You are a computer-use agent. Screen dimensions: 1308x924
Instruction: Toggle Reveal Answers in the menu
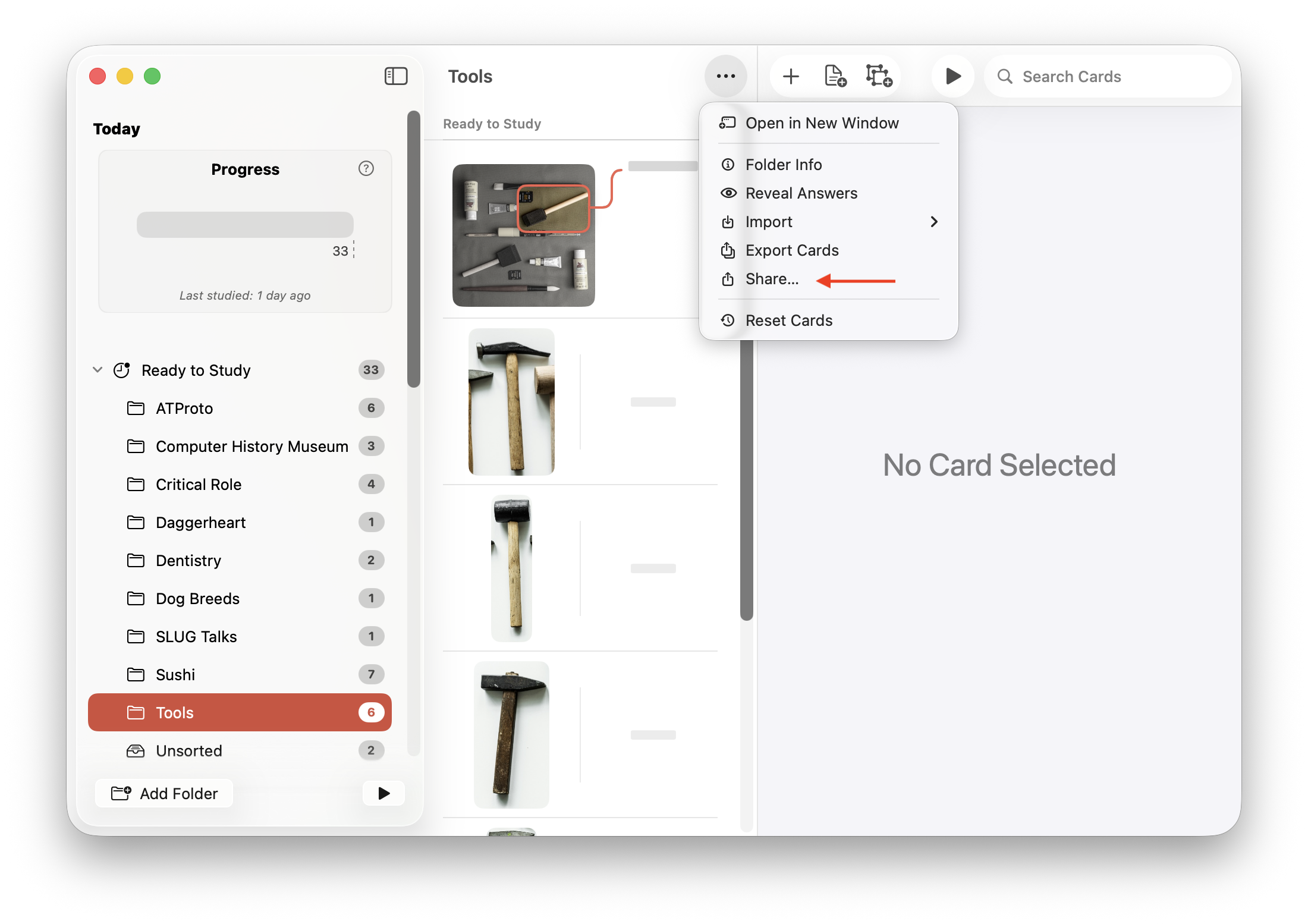[x=800, y=193]
